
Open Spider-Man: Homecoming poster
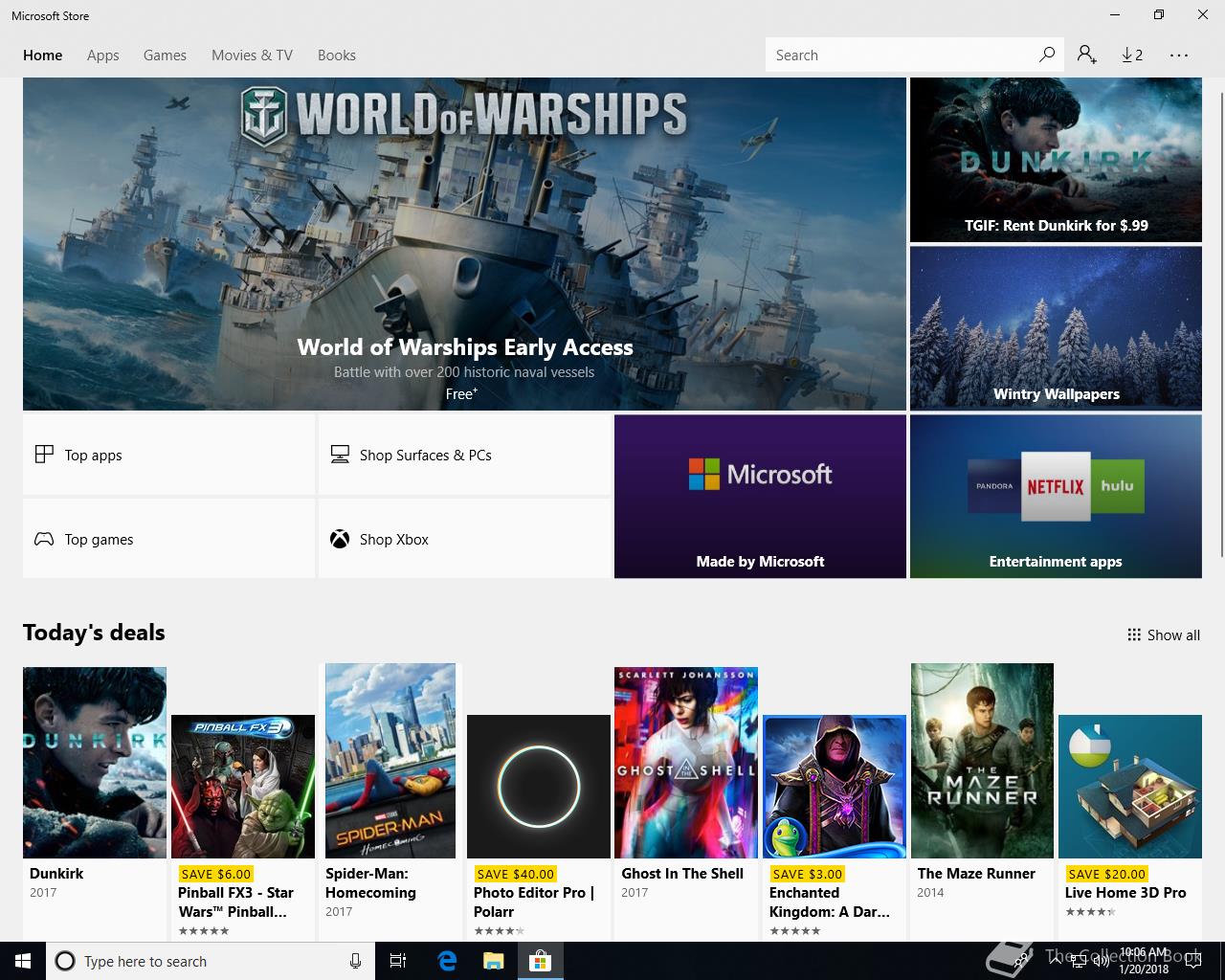tap(390, 761)
